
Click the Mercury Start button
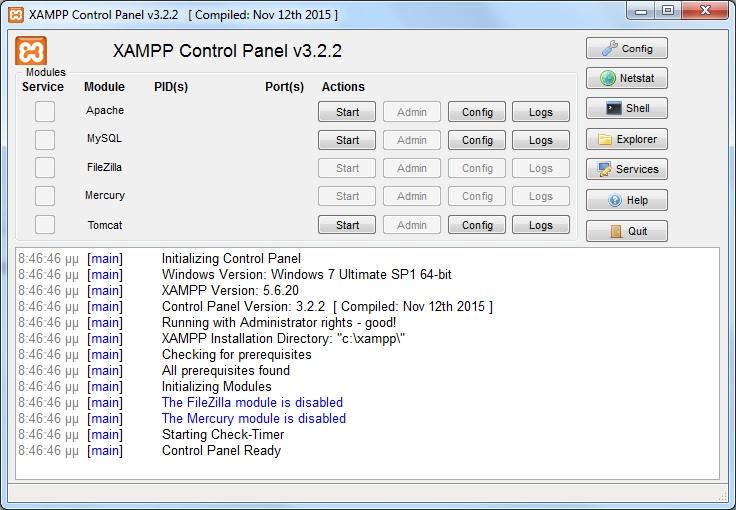coord(347,196)
